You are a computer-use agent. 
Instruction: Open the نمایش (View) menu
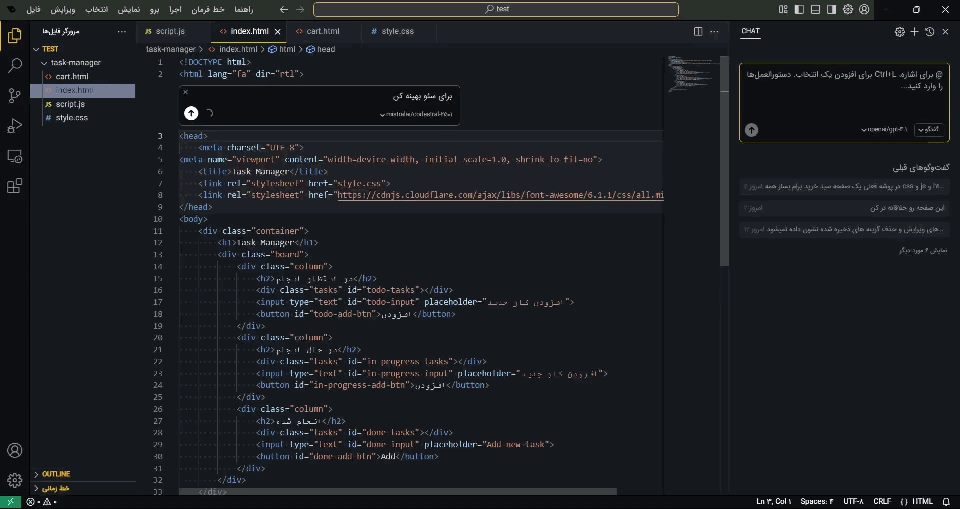(x=128, y=10)
